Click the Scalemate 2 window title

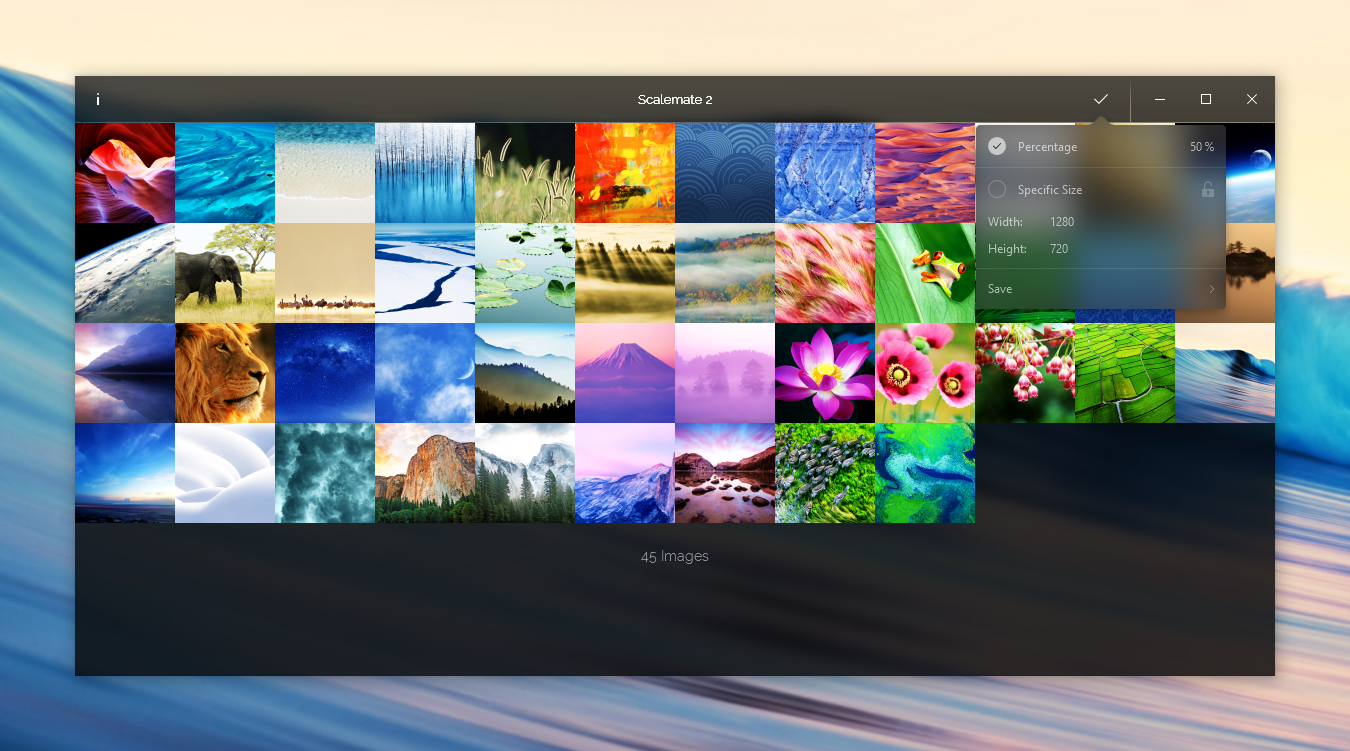[x=675, y=99]
